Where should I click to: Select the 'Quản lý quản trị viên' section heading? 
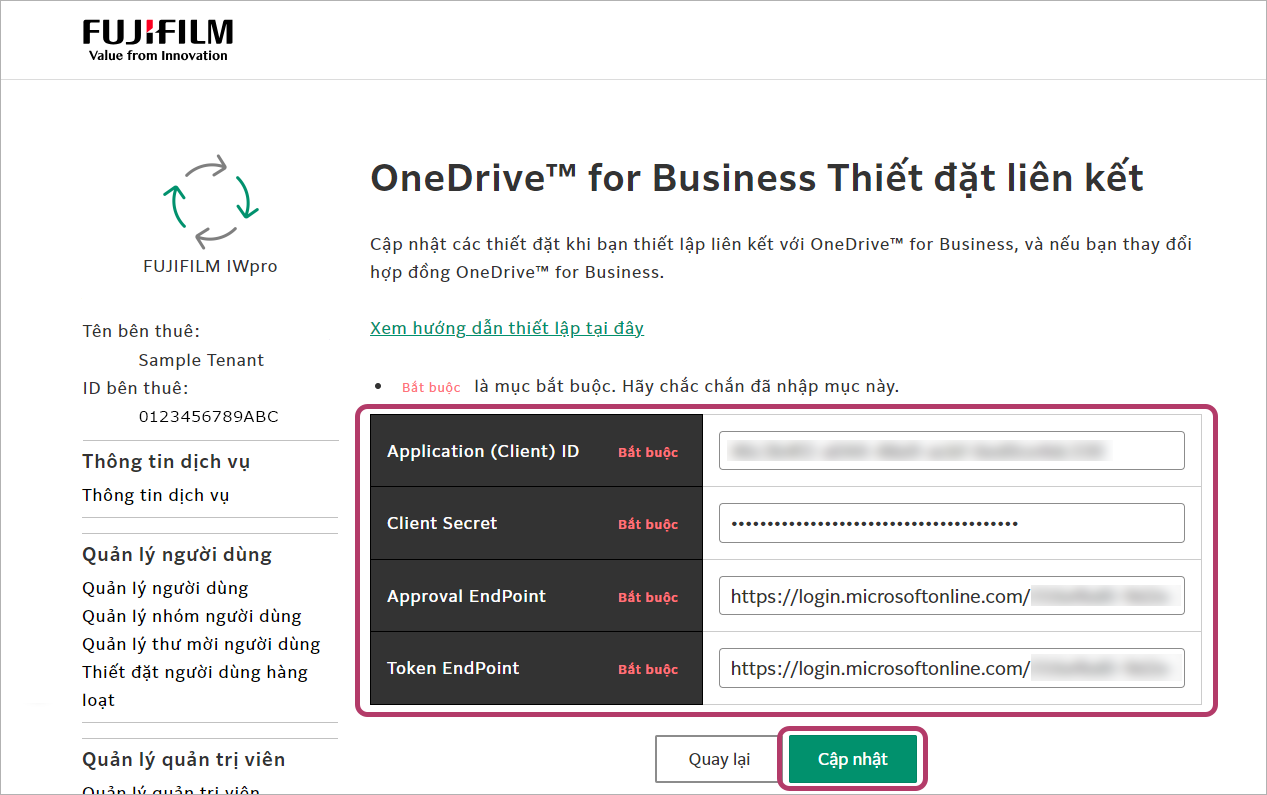[x=184, y=759]
